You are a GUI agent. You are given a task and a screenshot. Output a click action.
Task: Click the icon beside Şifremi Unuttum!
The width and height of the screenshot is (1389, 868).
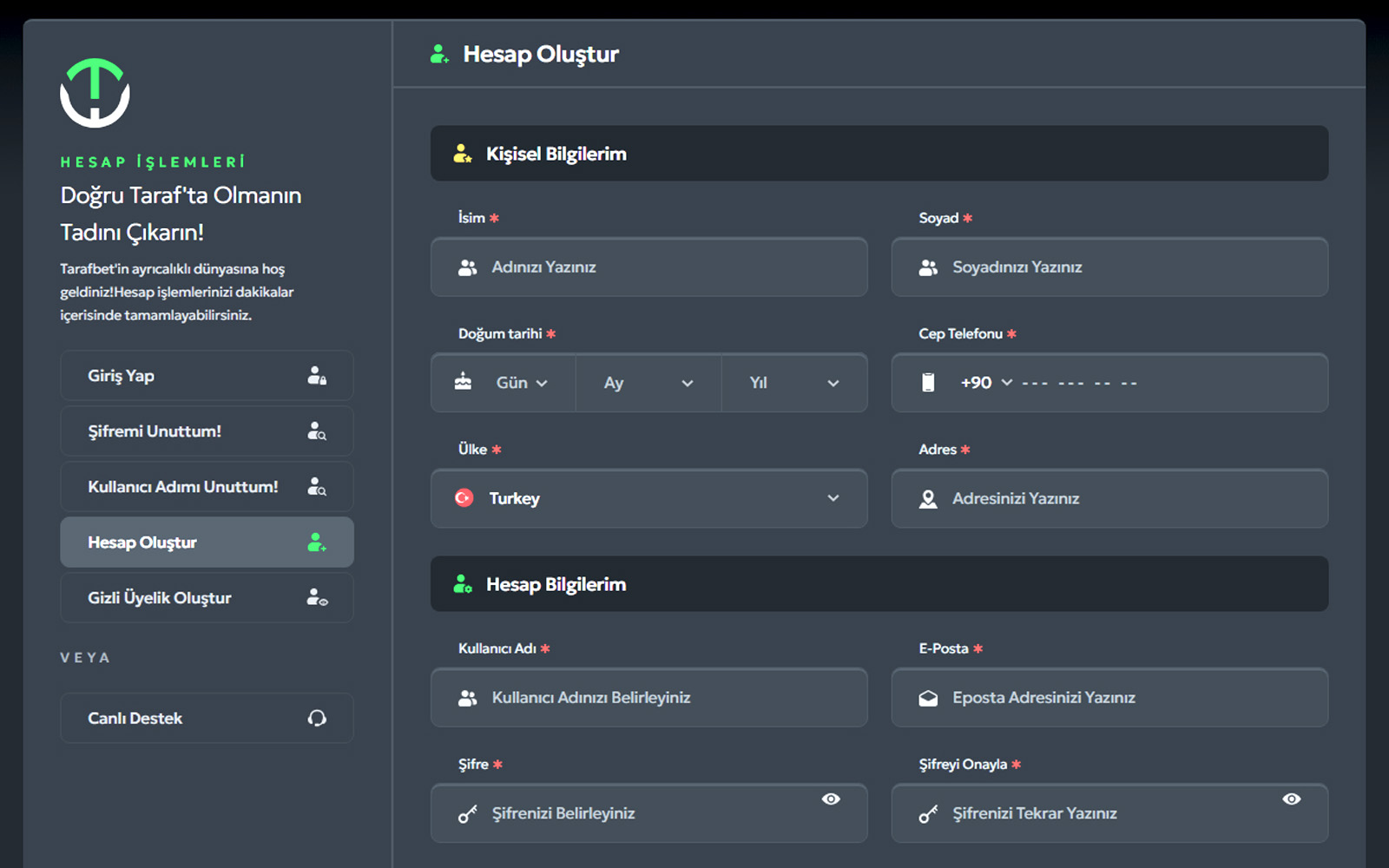pyautogui.click(x=317, y=431)
